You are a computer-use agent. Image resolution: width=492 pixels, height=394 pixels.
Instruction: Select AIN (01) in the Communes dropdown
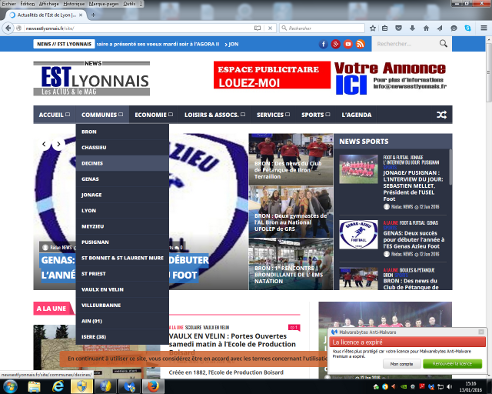pyautogui.click(x=122, y=321)
